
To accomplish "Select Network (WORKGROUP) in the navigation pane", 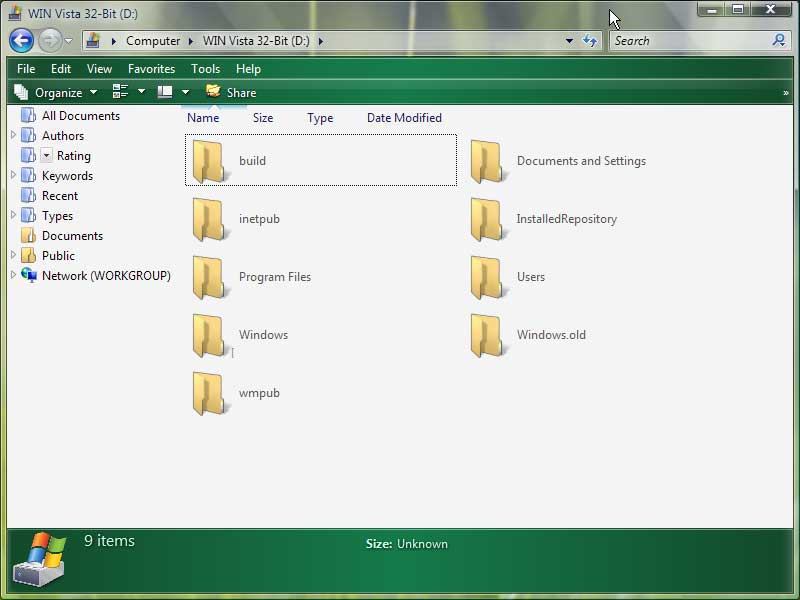I will pyautogui.click(x=106, y=276).
